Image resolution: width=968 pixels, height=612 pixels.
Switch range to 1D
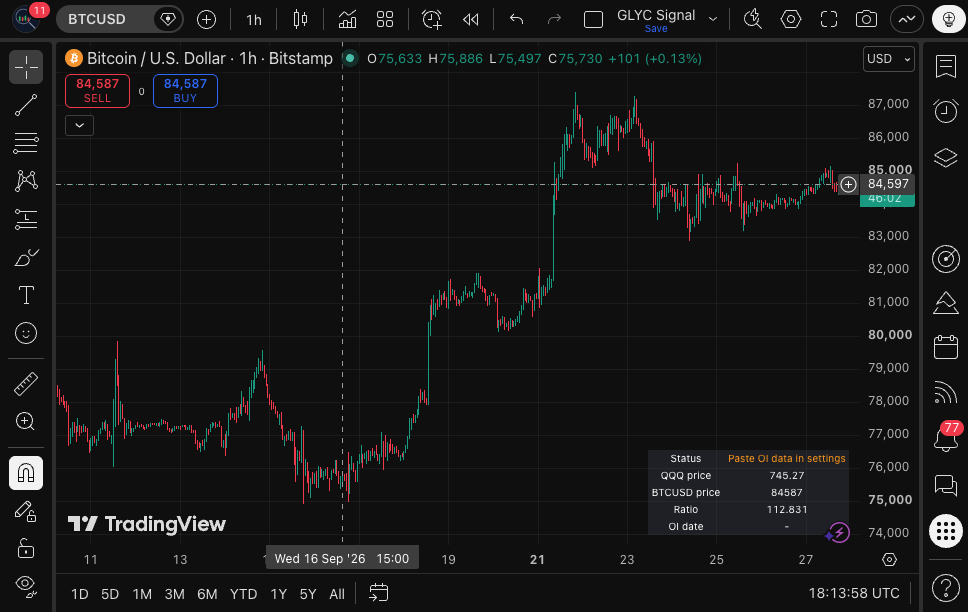click(80, 594)
